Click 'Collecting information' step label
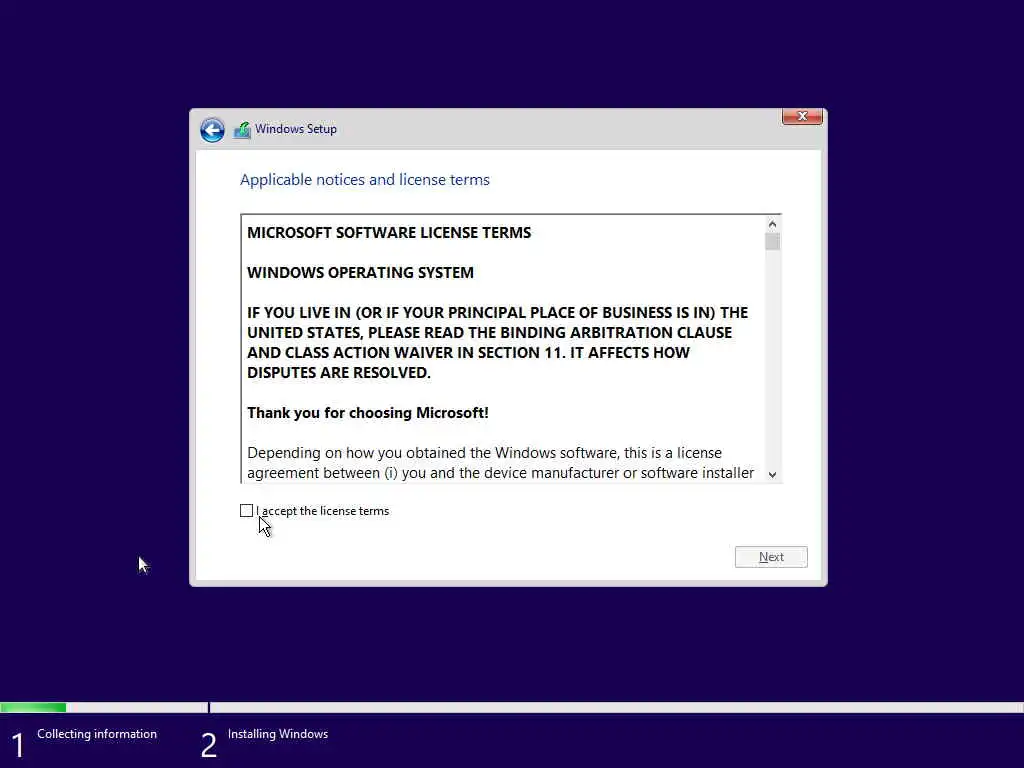1024x768 pixels. pyautogui.click(x=97, y=734)
